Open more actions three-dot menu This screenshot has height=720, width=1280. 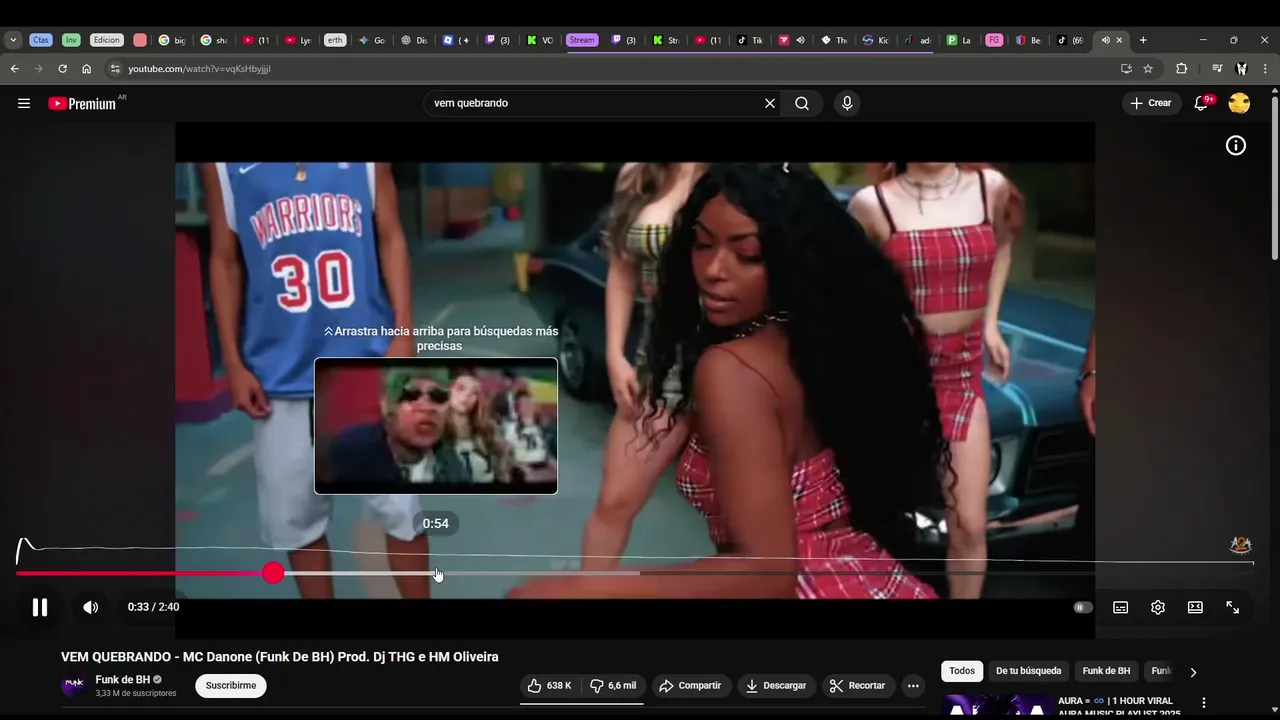913,686
